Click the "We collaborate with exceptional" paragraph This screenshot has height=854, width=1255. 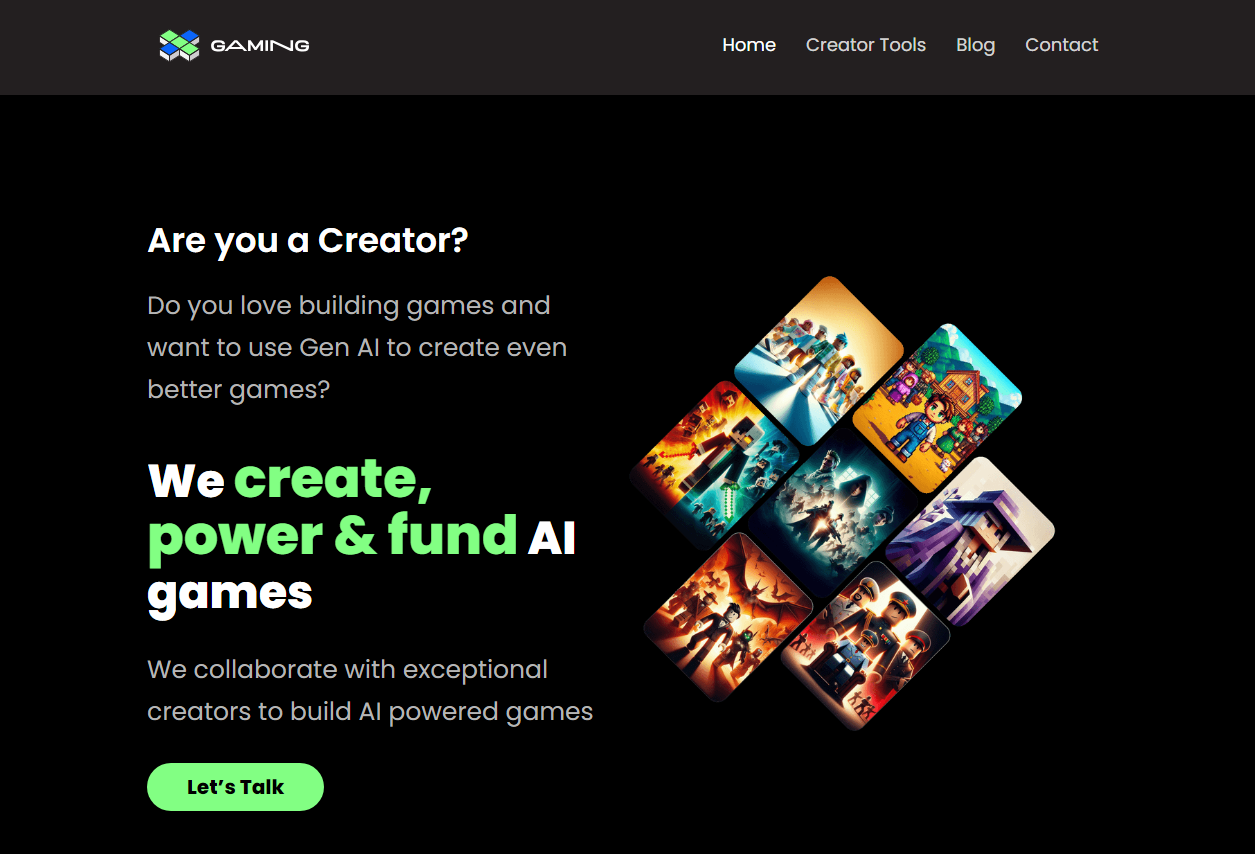click(x=370, y=690)
